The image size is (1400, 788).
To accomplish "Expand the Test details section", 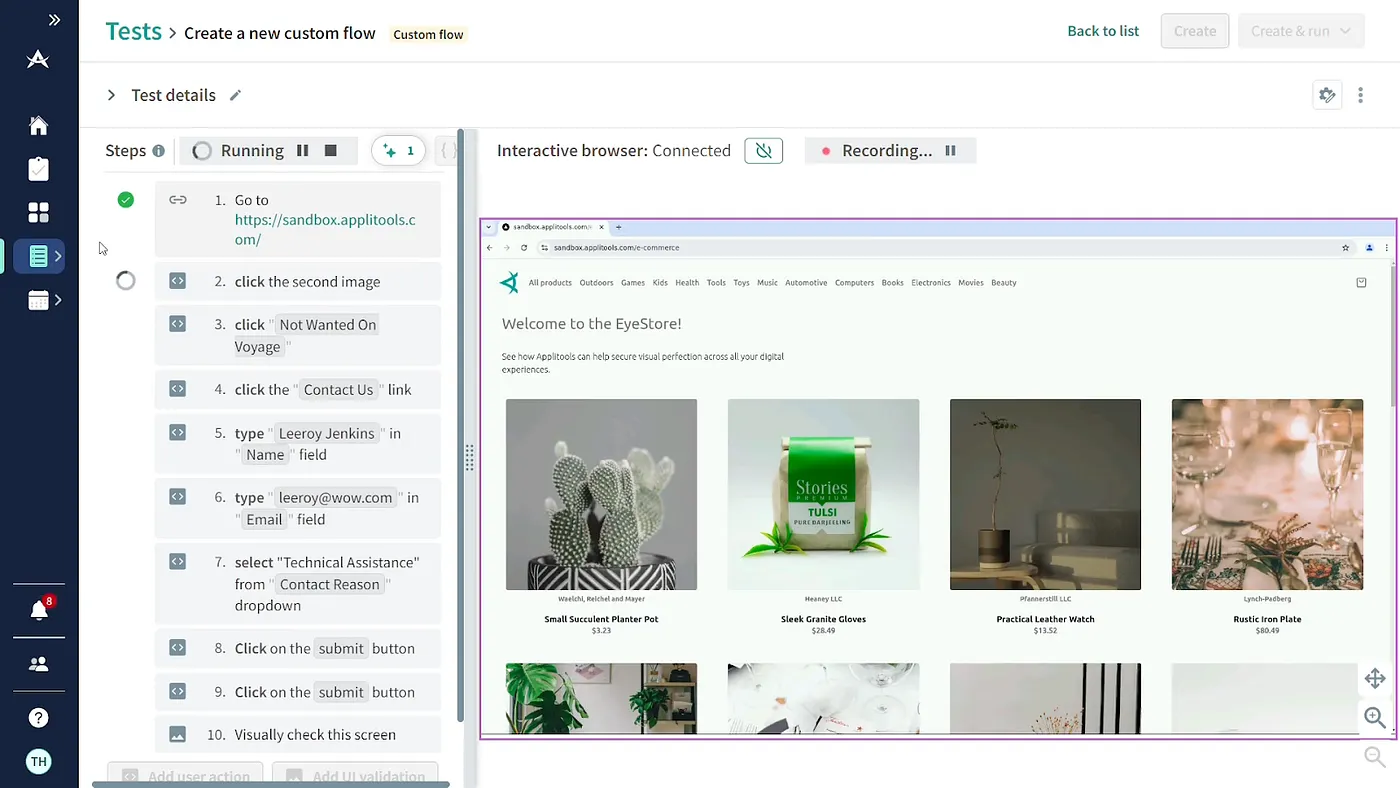I will (111, 95).
